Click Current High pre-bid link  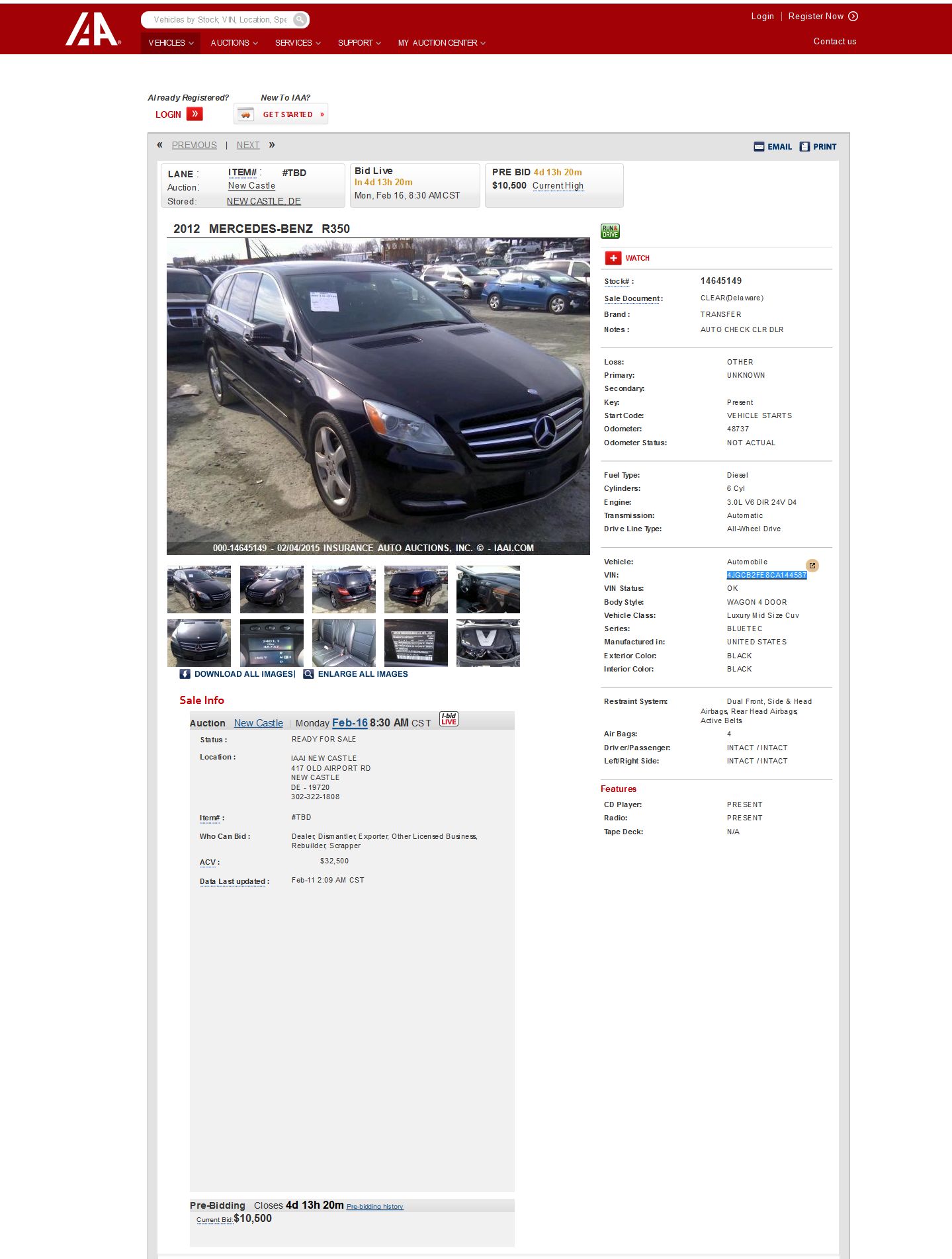click(558, 186)
